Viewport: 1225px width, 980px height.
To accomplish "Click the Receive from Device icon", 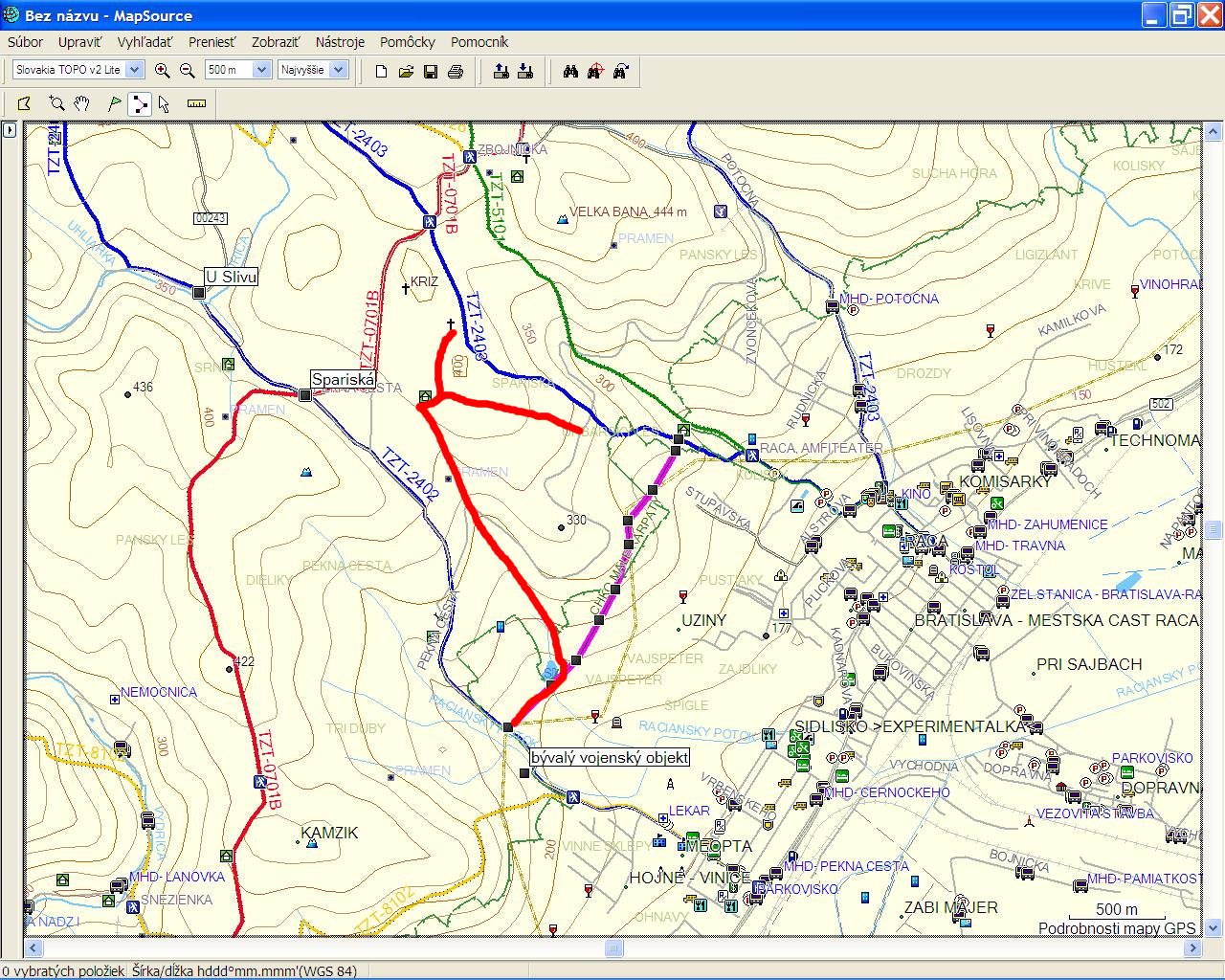I will pos(525,71).
